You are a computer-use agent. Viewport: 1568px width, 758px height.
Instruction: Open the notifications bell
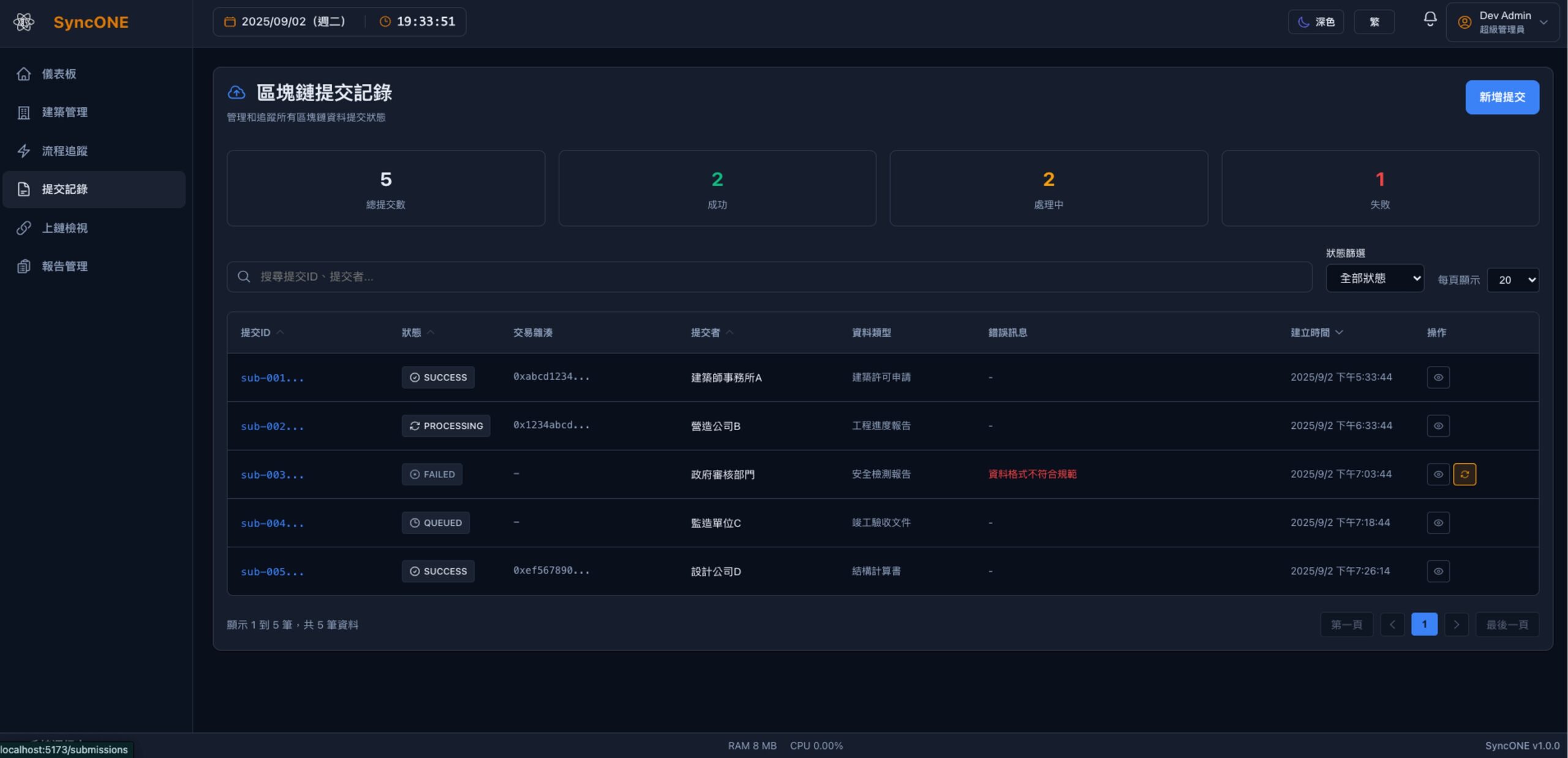(x=1430, y=20)
